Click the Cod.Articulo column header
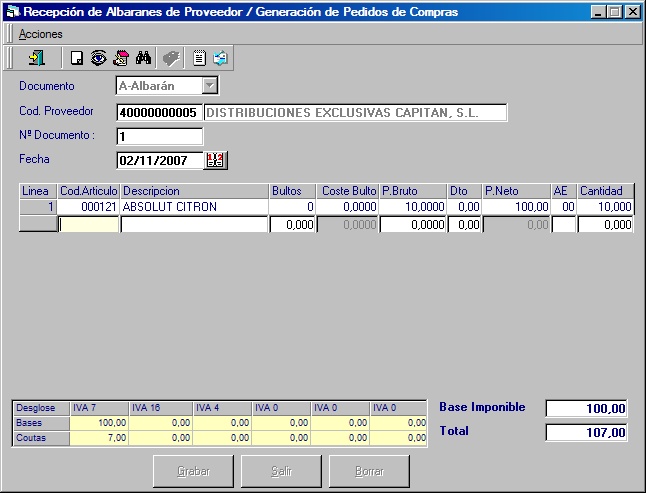Screen dimensions: 646x493 [x=89, y=191]
